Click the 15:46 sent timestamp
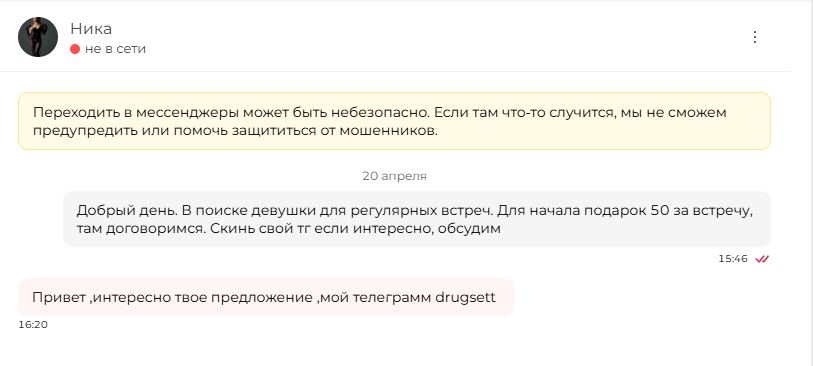This screenshot has height=366, width=813. (x=733, y=259)
